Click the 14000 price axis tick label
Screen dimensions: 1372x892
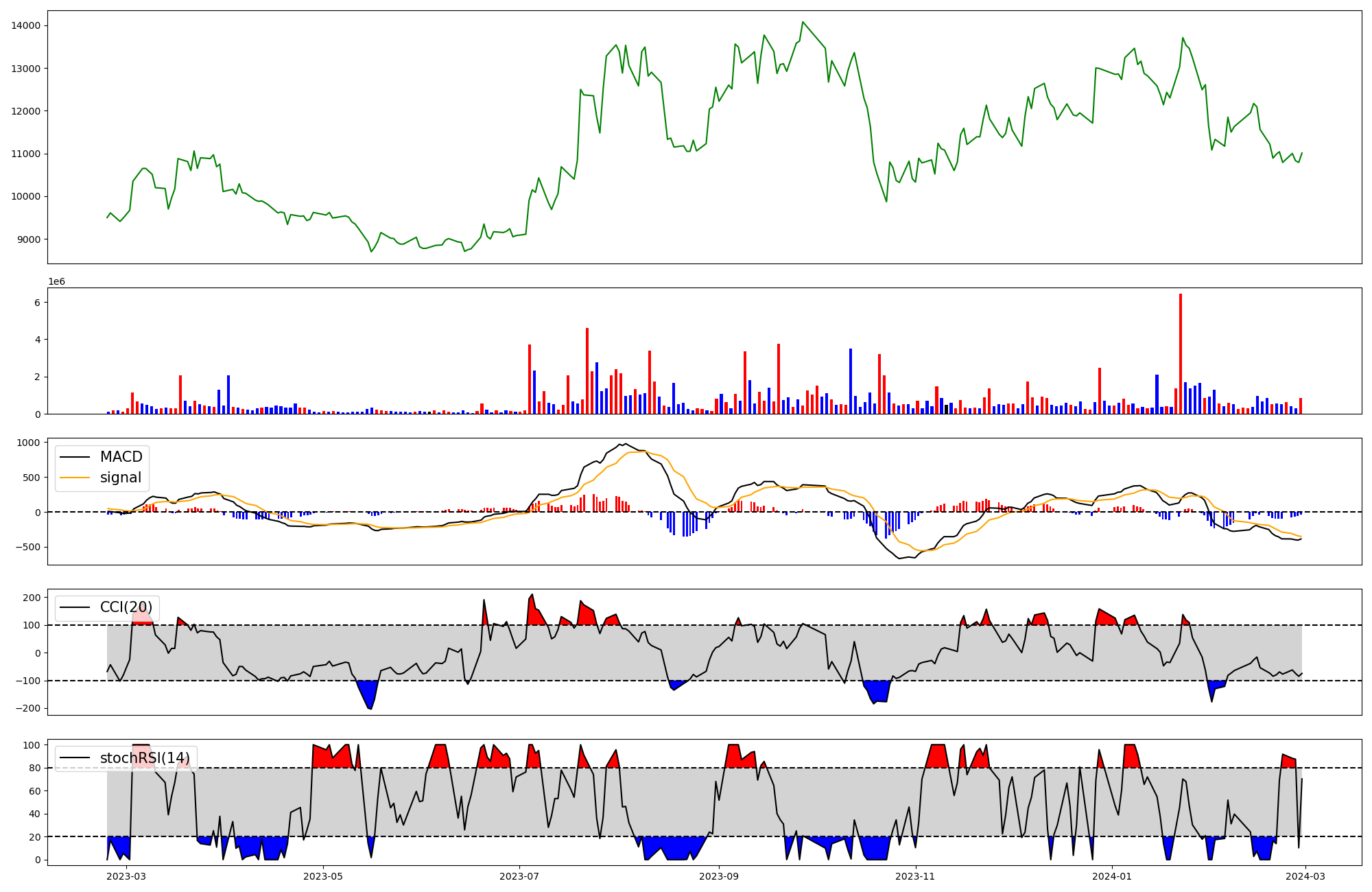(x=26, y=26)
